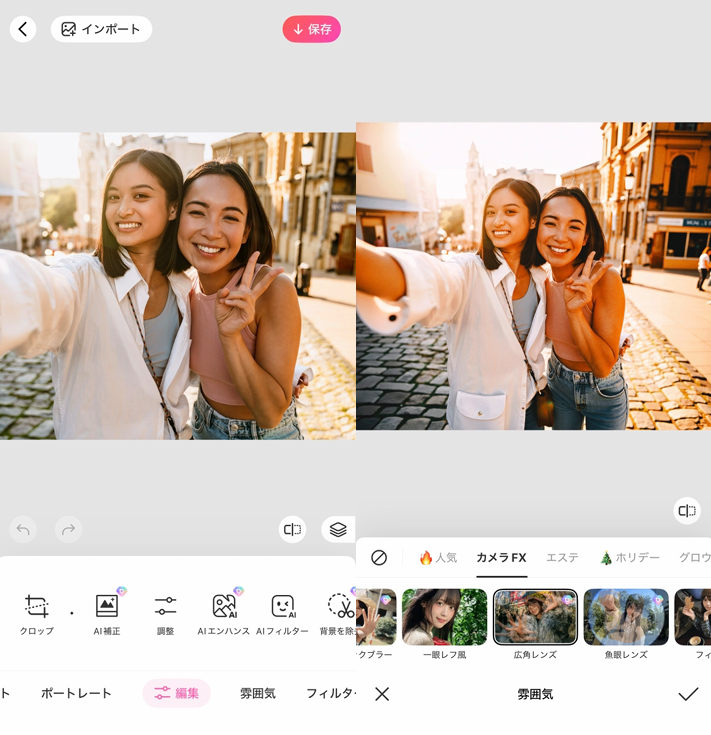
Task: Apply the 一眼レフ風 effect thumbnail
Action: [x=444, y=617]
